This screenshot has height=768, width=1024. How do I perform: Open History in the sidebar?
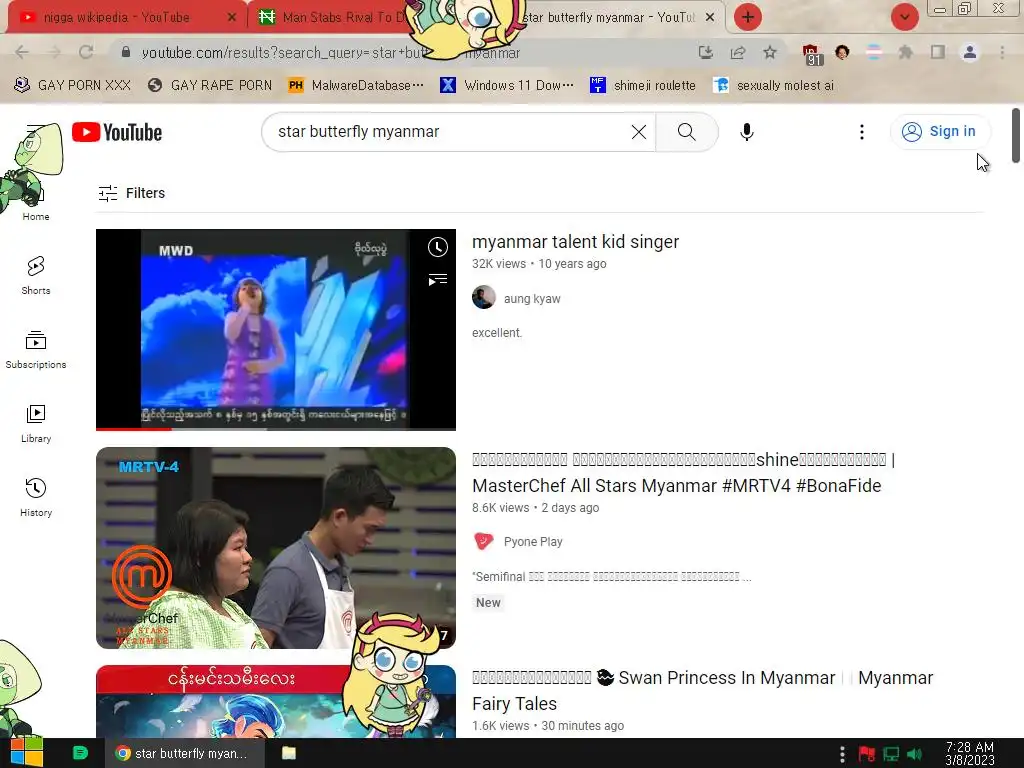click(36, 498)
